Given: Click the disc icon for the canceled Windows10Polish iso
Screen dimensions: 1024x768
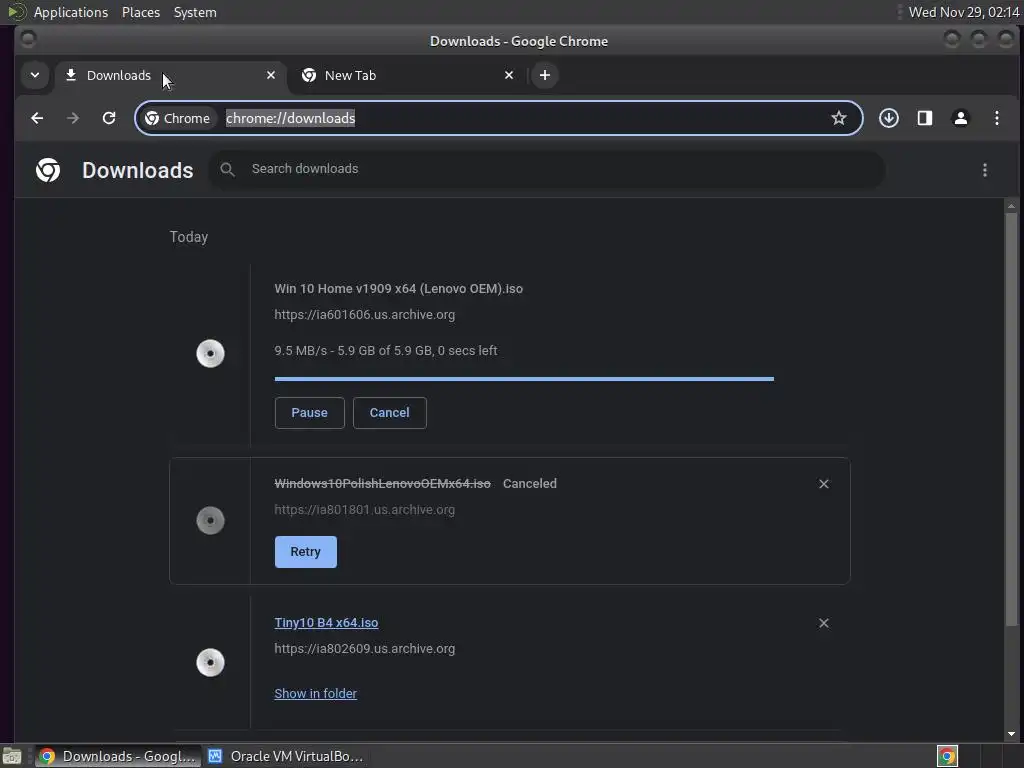Looking at the screenshot, I should point(210,521).
